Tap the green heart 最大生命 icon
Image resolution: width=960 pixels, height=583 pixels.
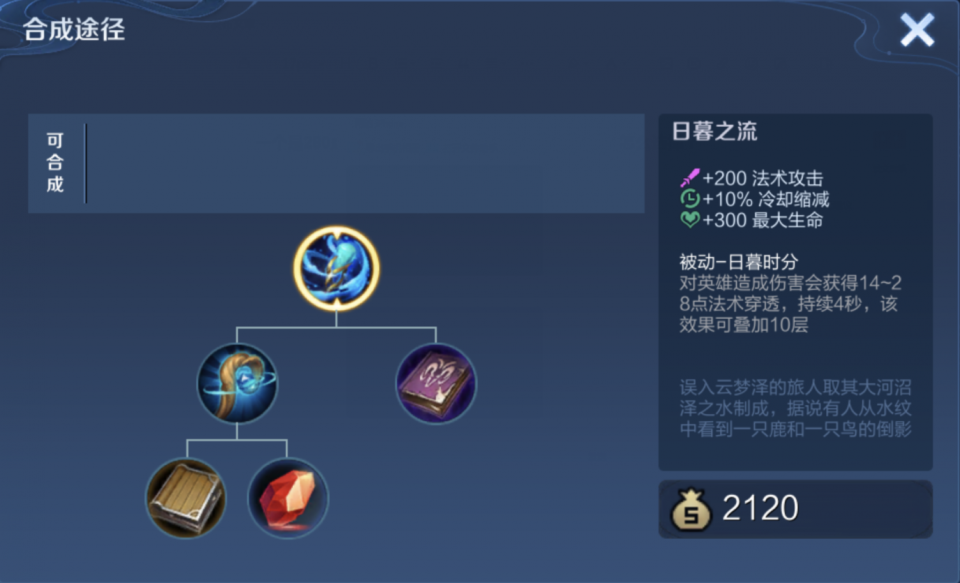tap(689, 220)
